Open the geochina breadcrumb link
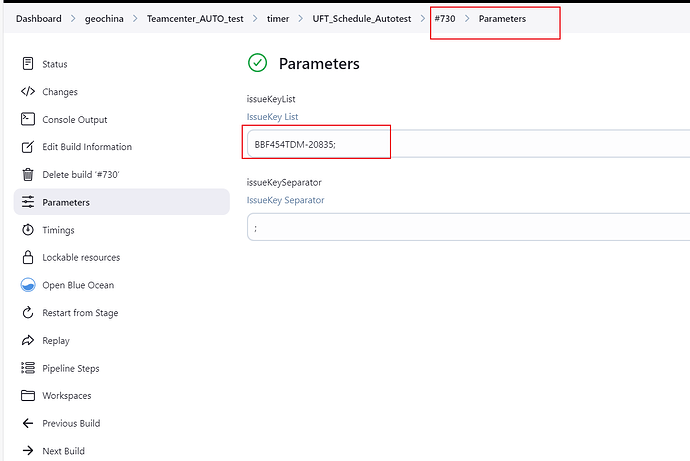Viewport: 690px width, 461px height. tap(103, 18)
